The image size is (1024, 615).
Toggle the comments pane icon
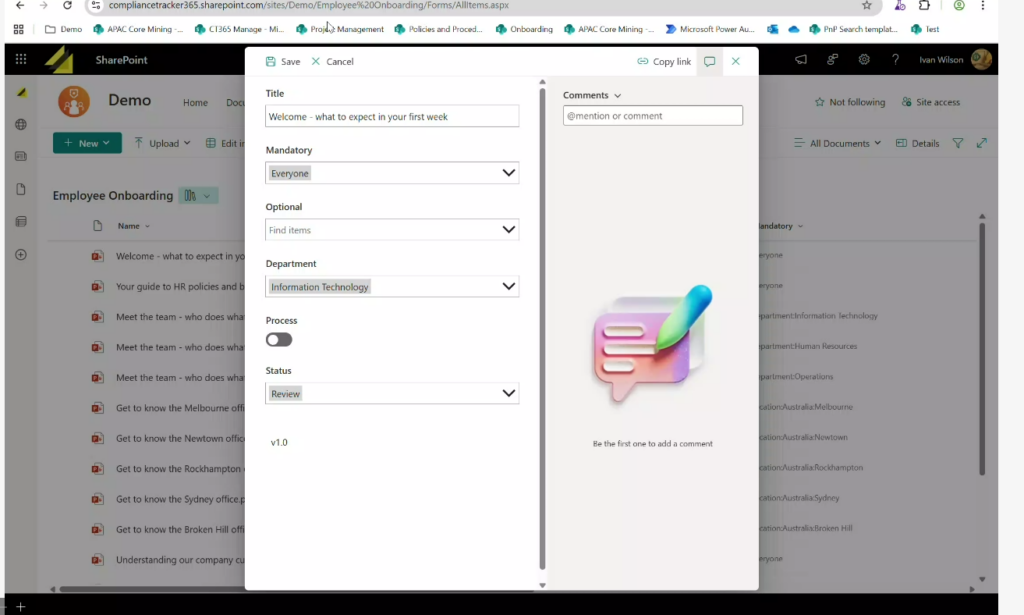coord(709,61)
